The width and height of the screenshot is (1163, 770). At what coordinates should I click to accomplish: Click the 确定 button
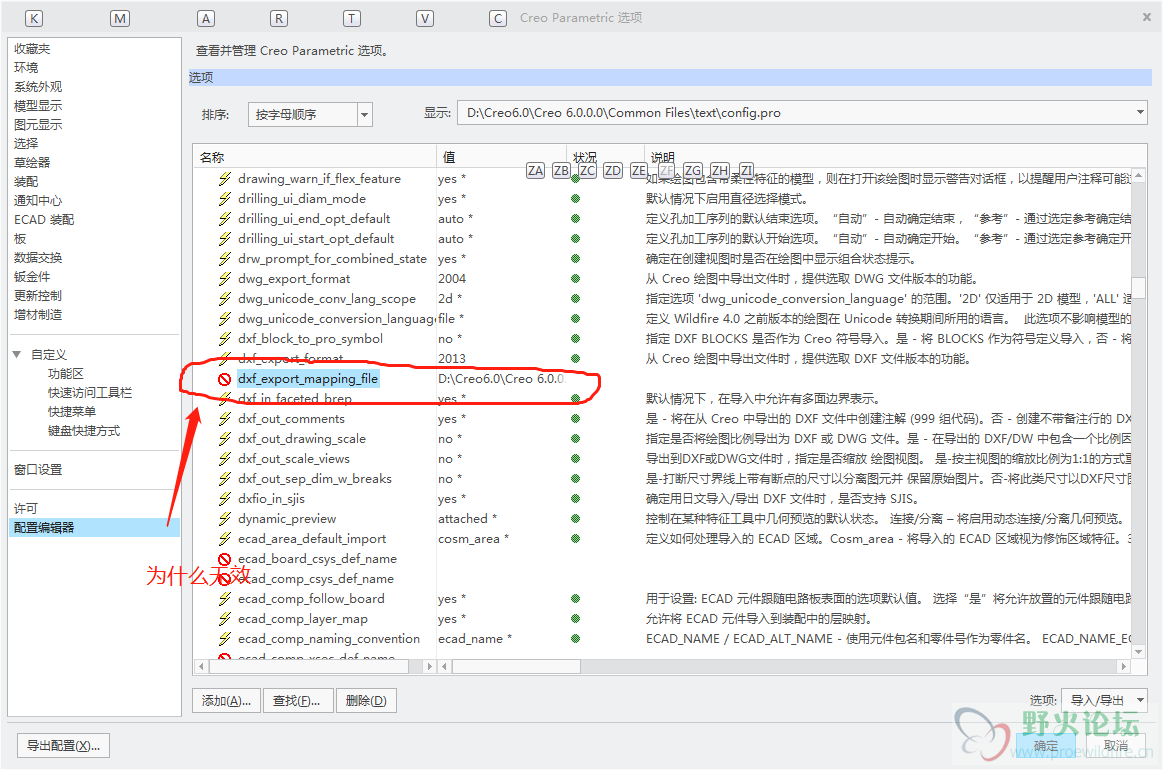(x=1046, y=746)
